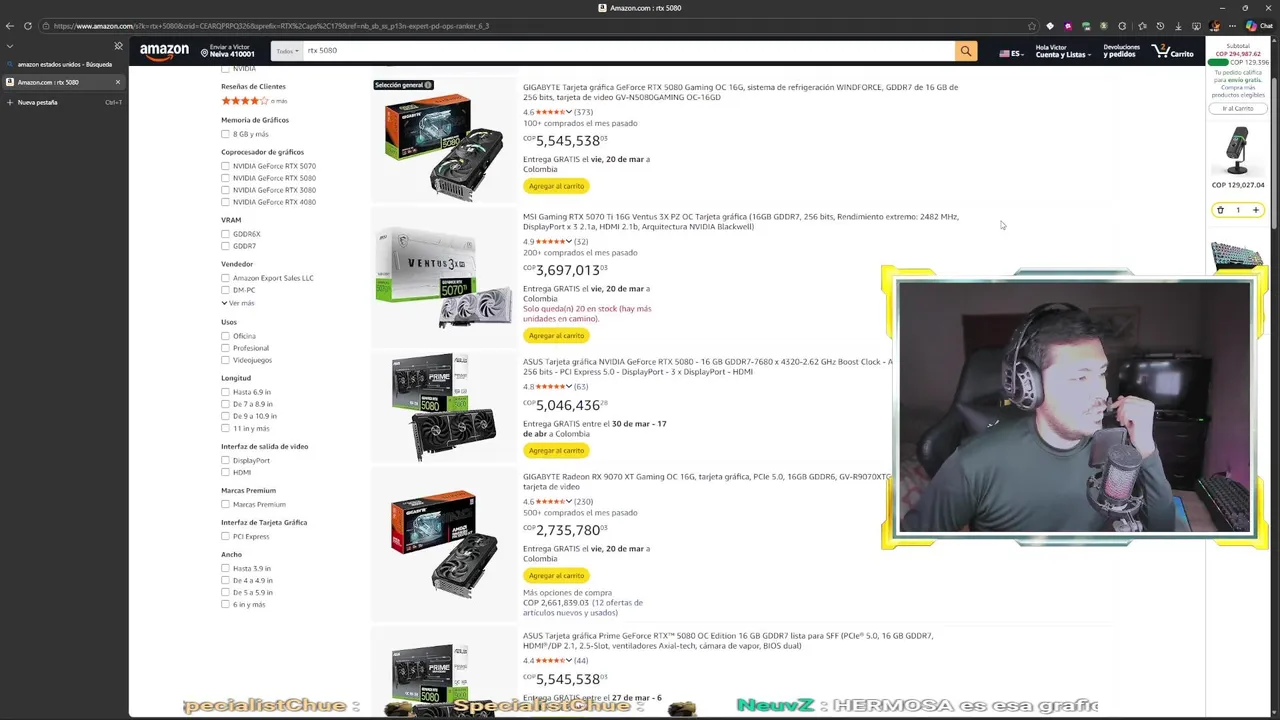1280x720 pixels.
Task: Select the Amazon.com : rtx 5080 tab
Action: 63,82
